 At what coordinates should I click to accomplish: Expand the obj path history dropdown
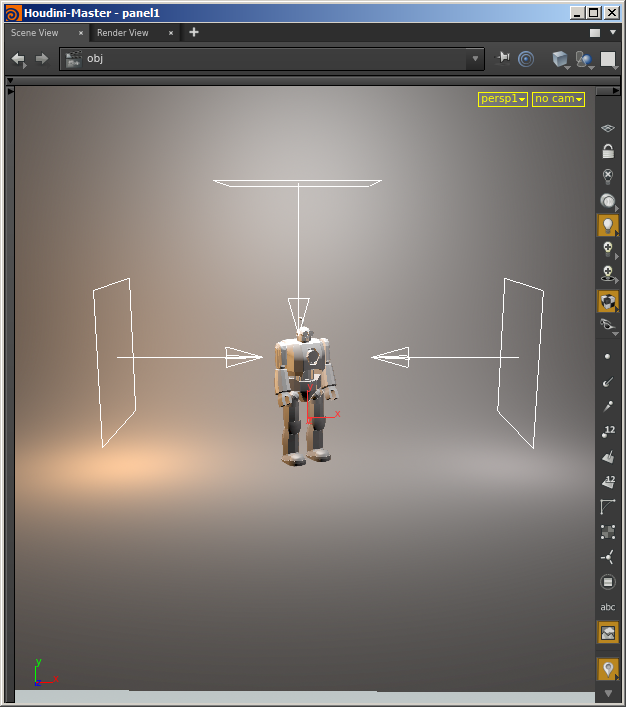tap(474, 59)
